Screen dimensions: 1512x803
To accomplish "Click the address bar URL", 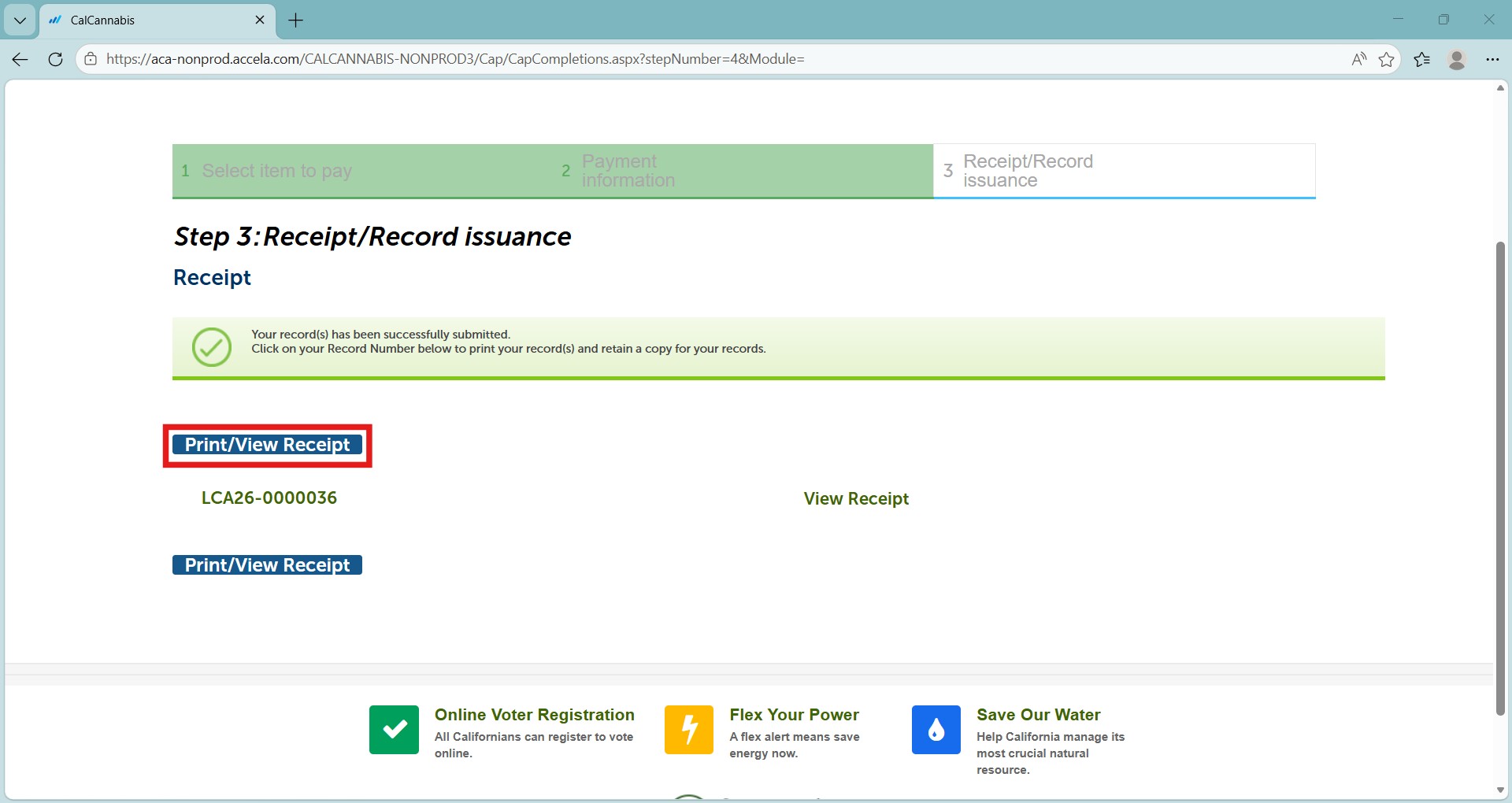I will pyautogui.click(x=455, y=59).
